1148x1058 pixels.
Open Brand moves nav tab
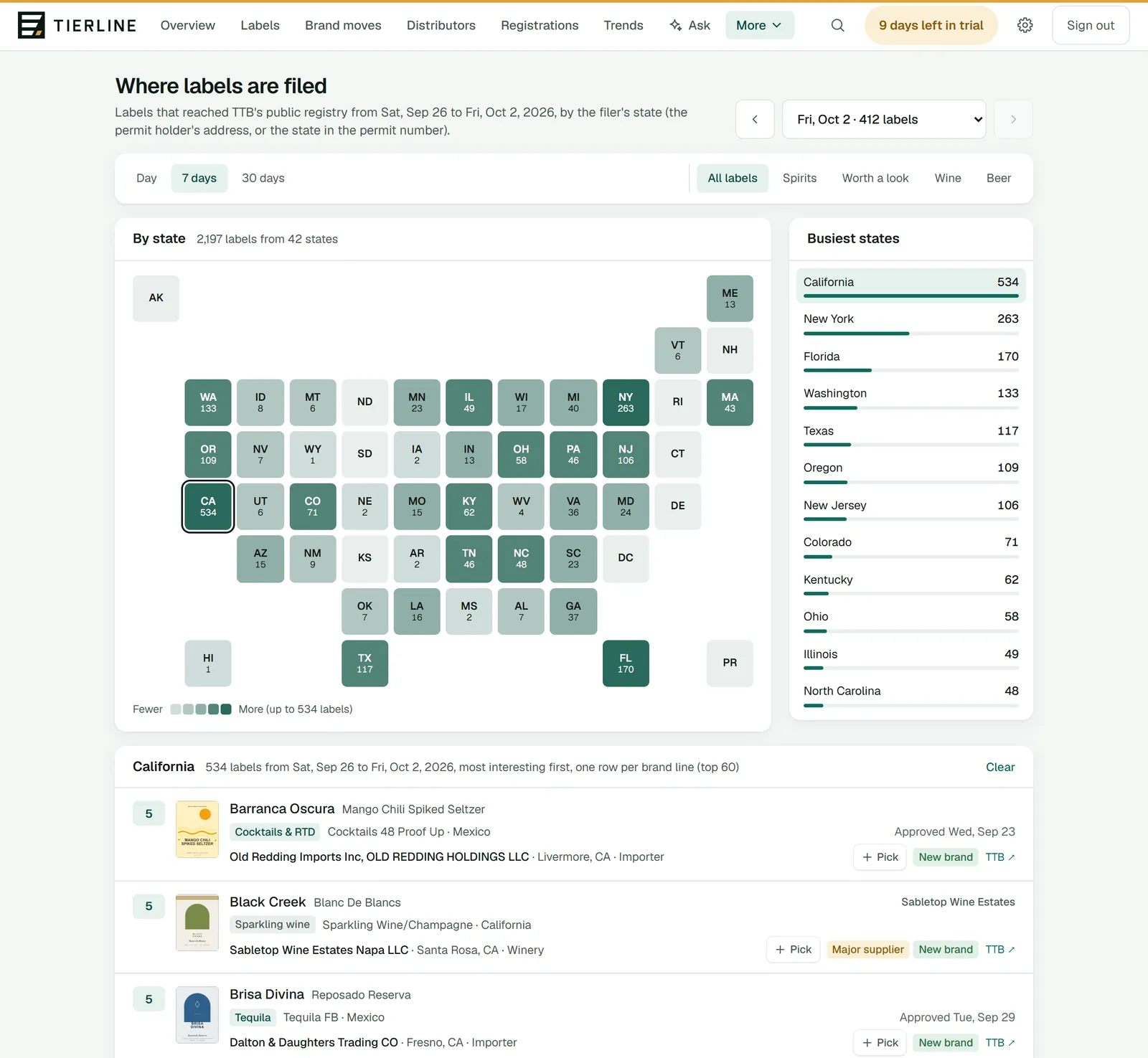pos(343,25)
